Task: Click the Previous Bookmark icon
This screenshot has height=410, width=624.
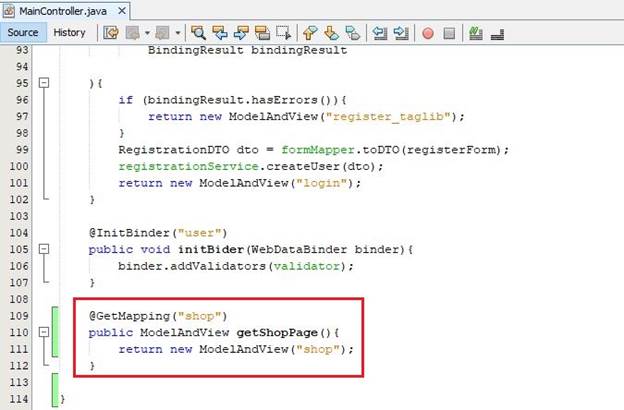Action: pos(310,33)
